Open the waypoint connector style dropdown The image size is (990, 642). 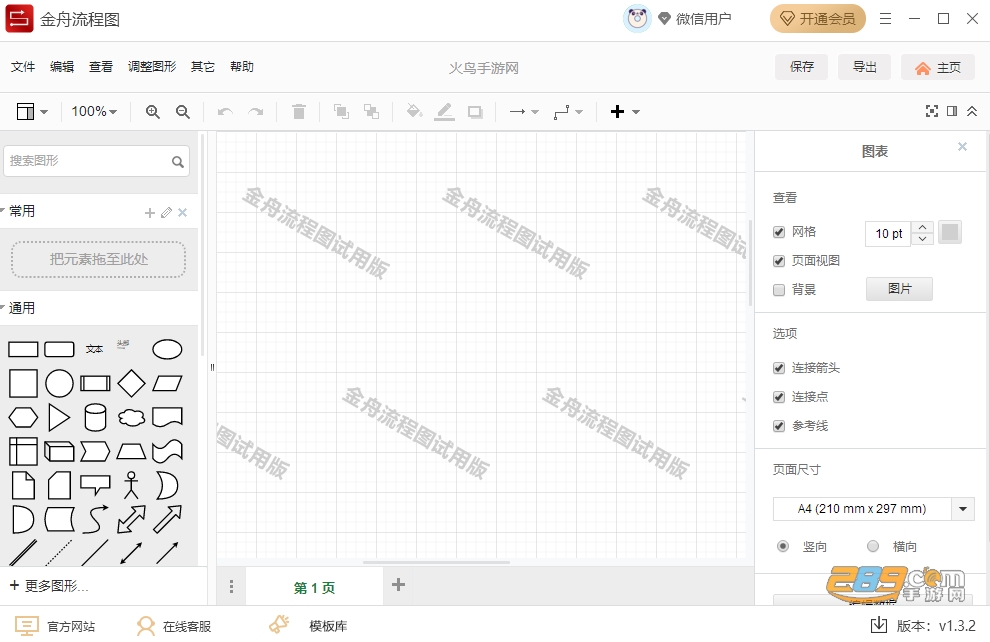tap(568, 112)
